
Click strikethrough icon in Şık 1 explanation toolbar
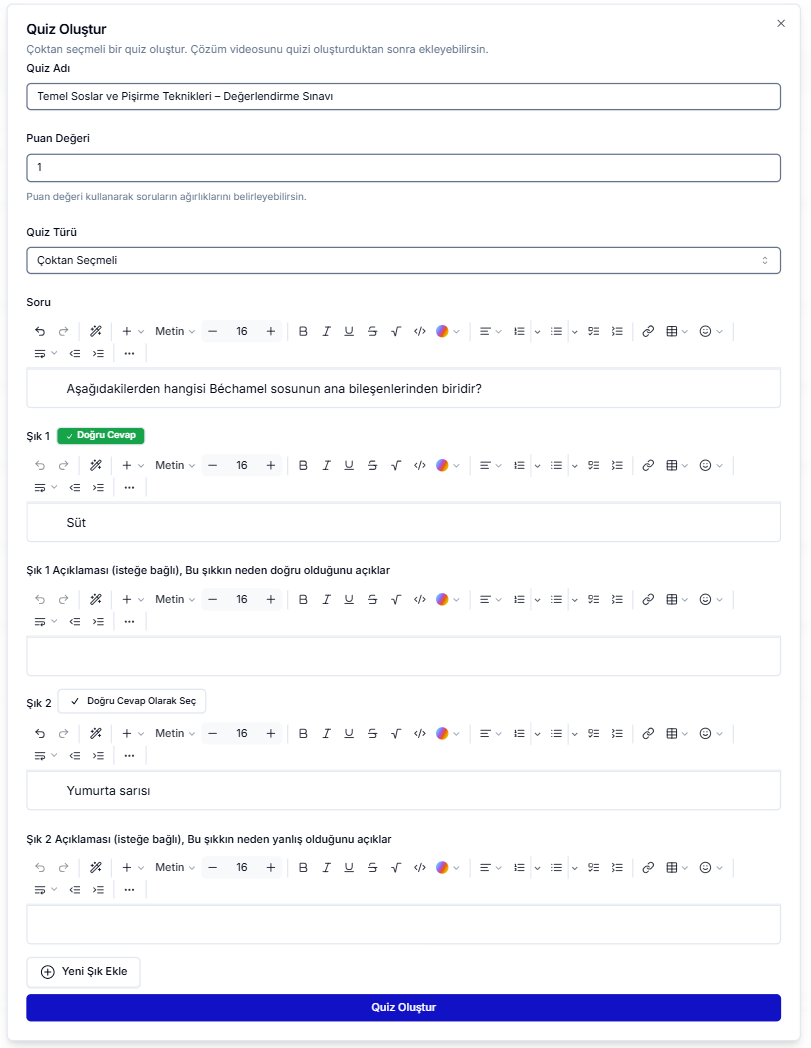coord(372,599)
